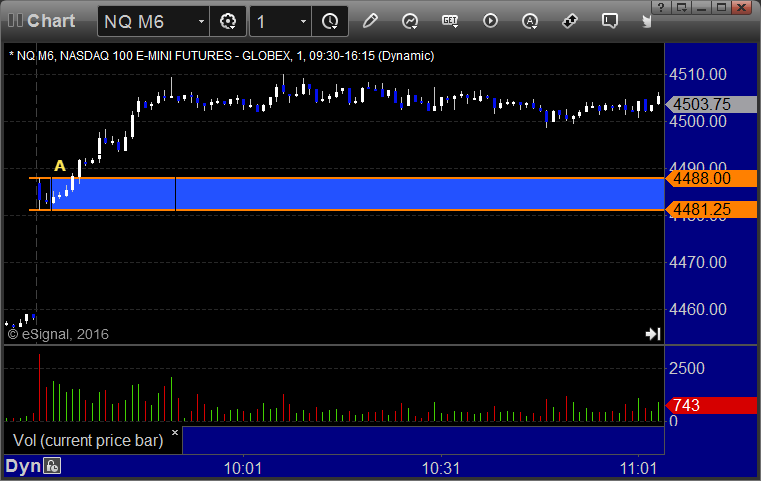Screen dimensions: 761x481
Task: Select the 4481.25 orange price label
Action: [711, 210]
